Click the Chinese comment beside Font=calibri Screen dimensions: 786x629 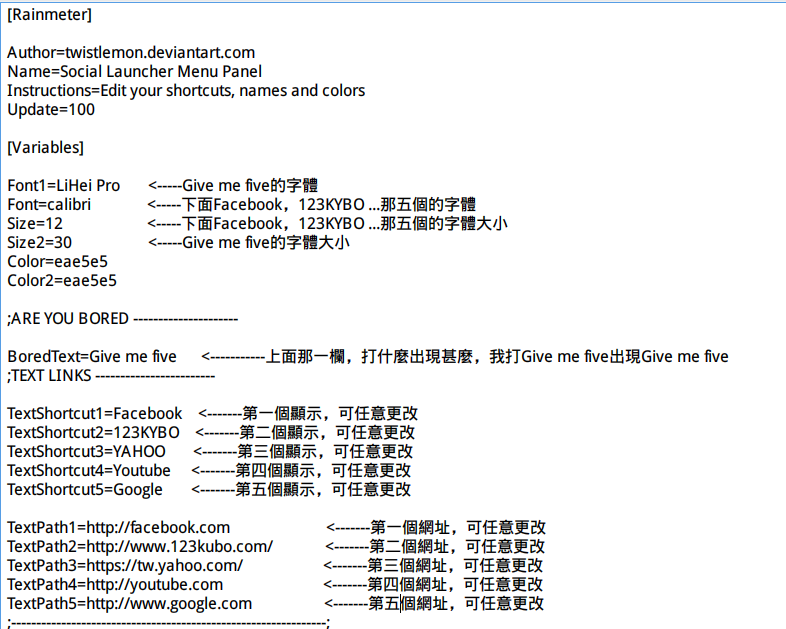point(312,205)
